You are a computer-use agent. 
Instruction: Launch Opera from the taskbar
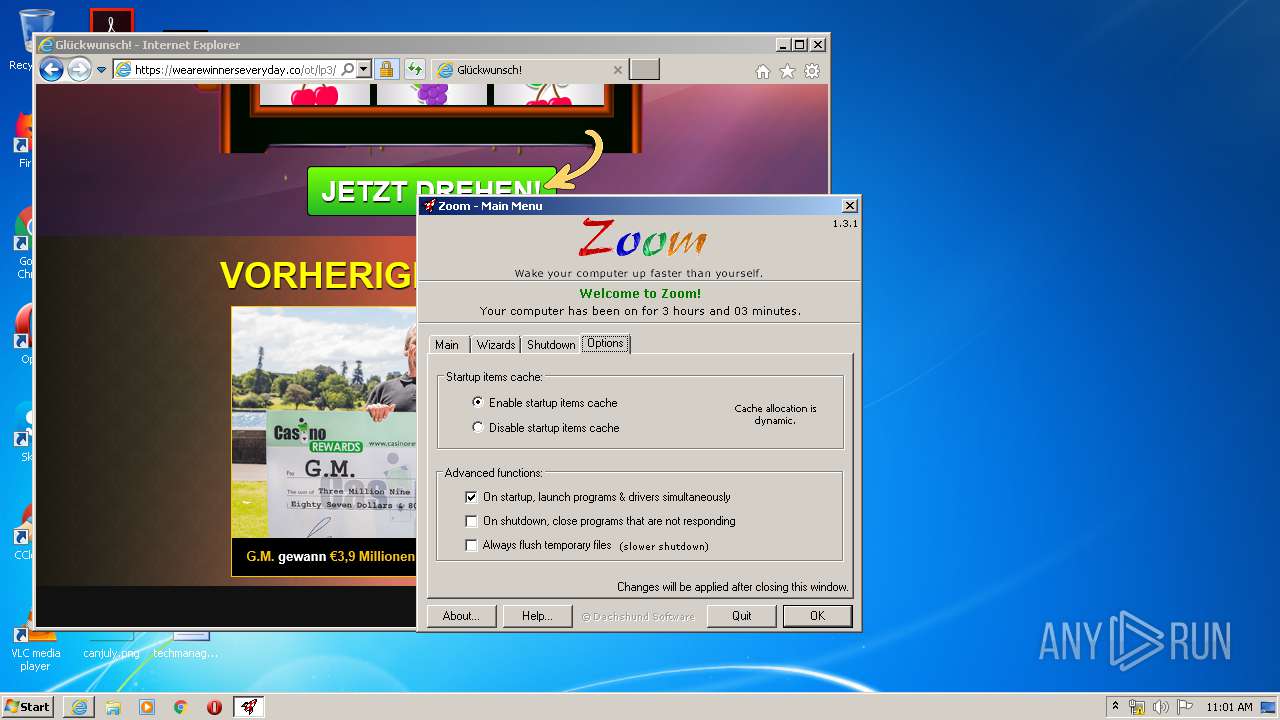point(214,707)
